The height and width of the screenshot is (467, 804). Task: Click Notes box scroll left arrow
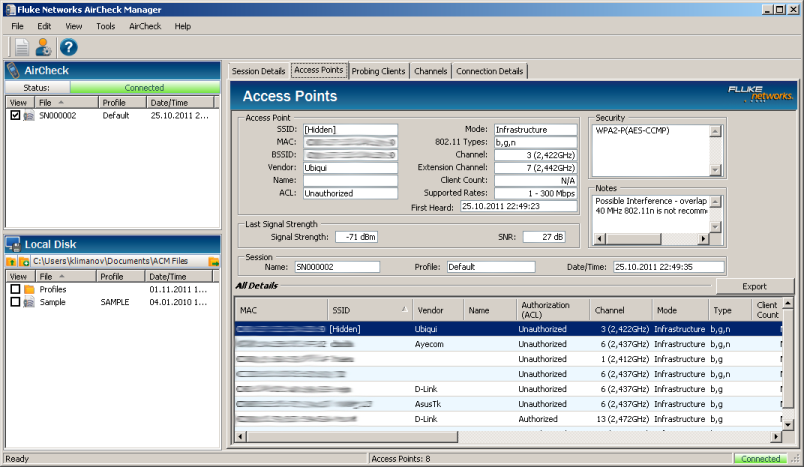(x=599, y=238)
